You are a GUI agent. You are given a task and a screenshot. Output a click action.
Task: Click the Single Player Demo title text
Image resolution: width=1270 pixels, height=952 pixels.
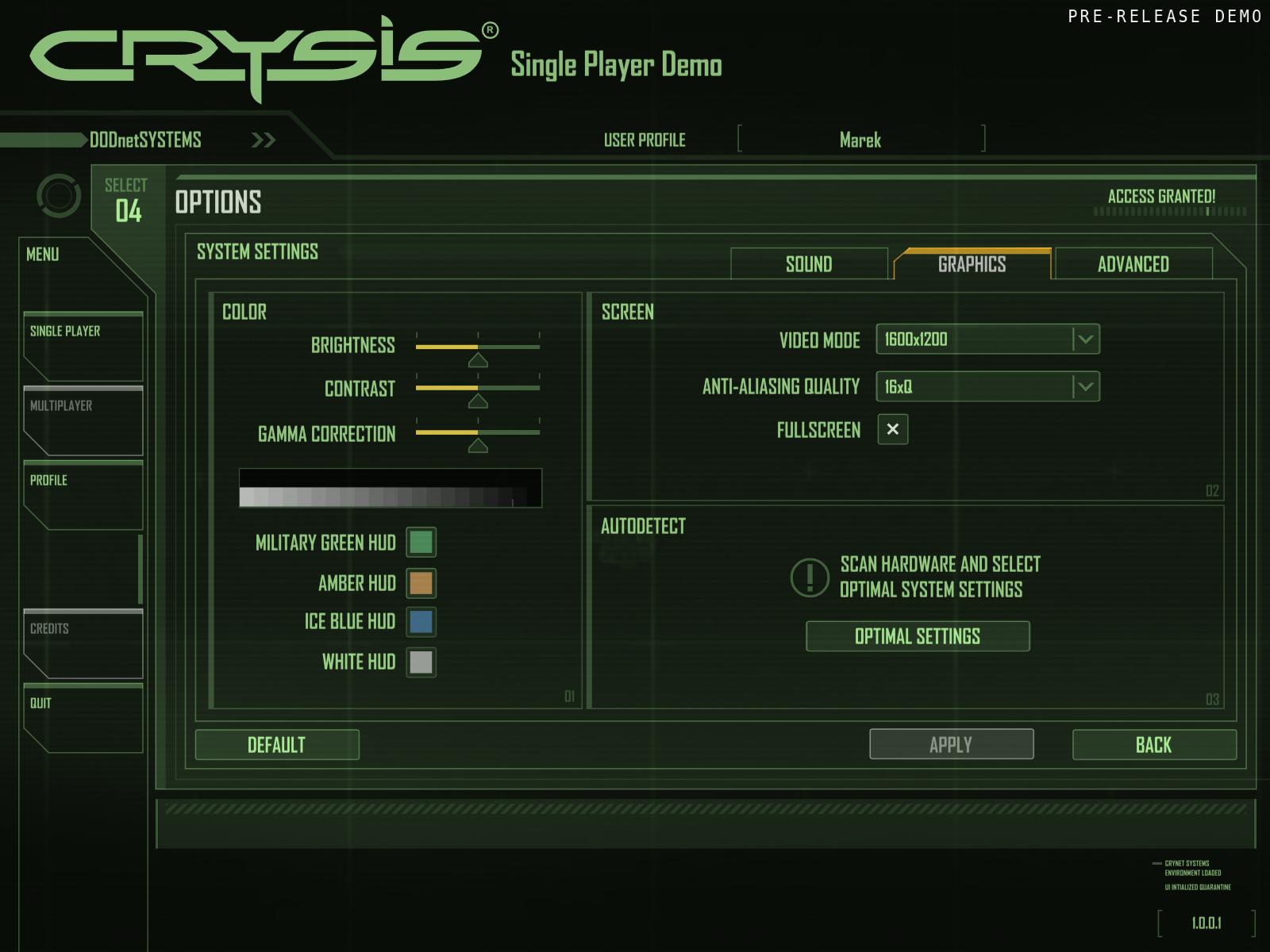pyautogui.click(x=616, y=65)
